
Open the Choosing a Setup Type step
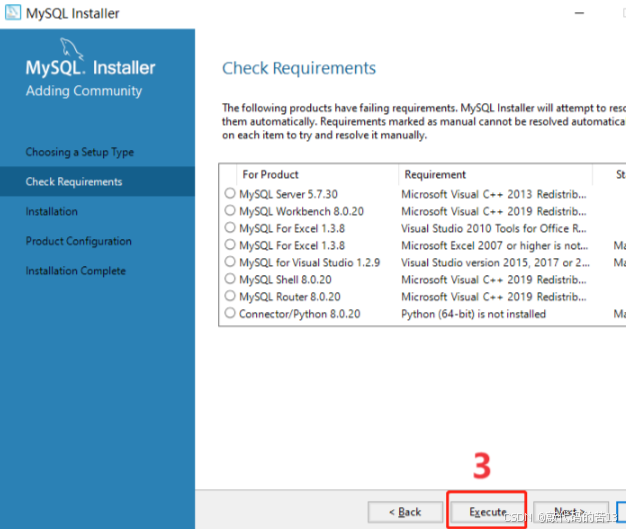coord(80,152)
